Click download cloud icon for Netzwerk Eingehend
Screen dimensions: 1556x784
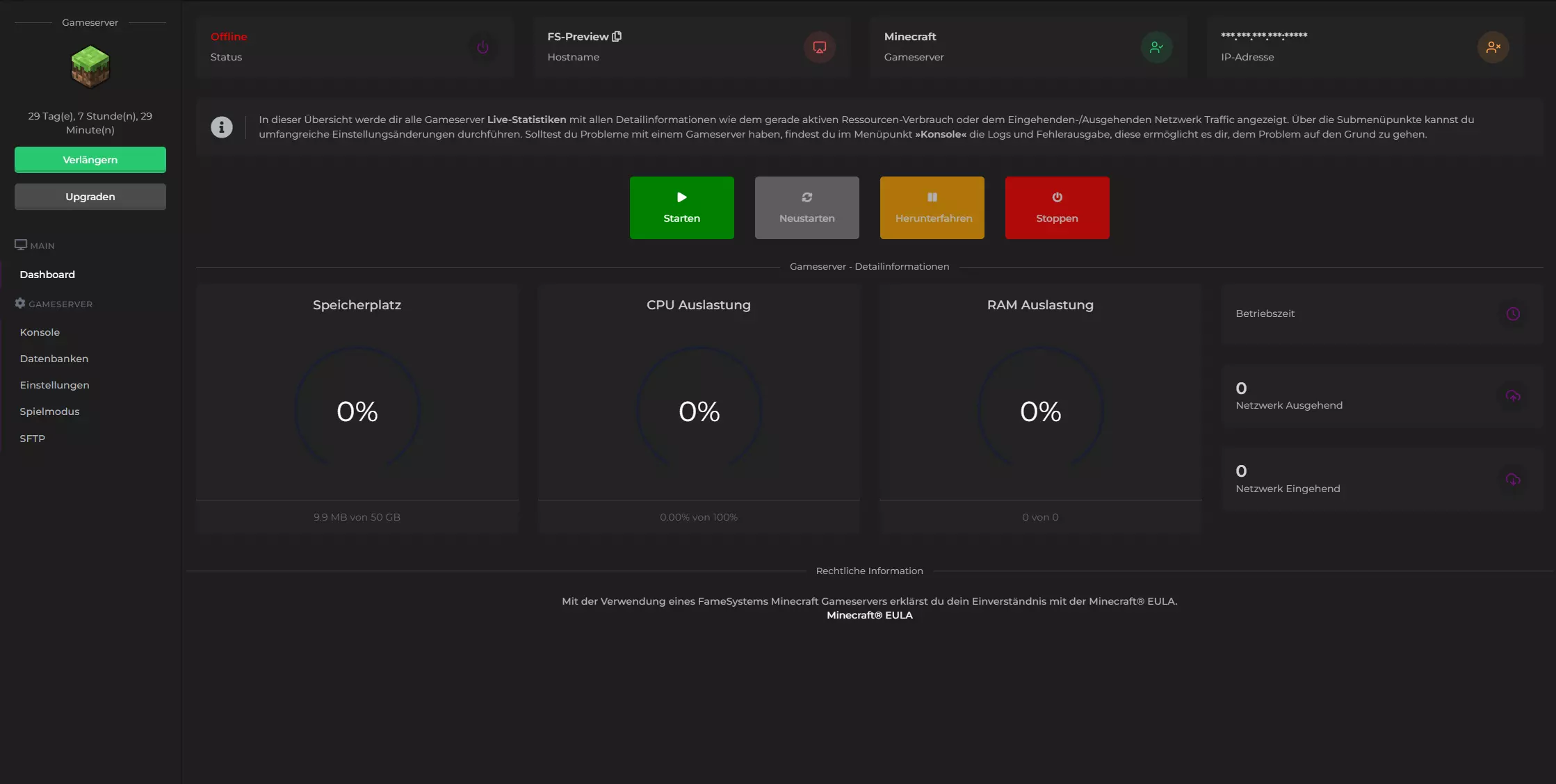pyautogui.click(x=1513, y=480)
